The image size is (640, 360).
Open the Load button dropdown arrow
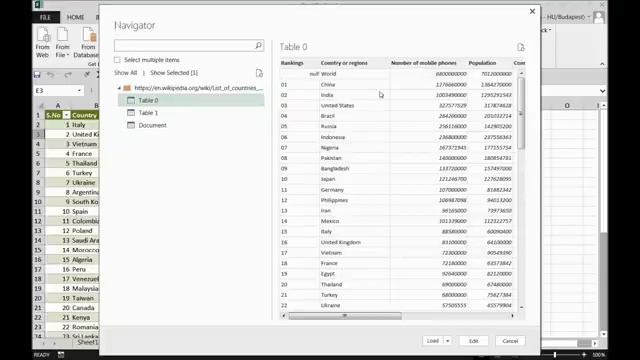pyautogui.click(x=448, y=341)
